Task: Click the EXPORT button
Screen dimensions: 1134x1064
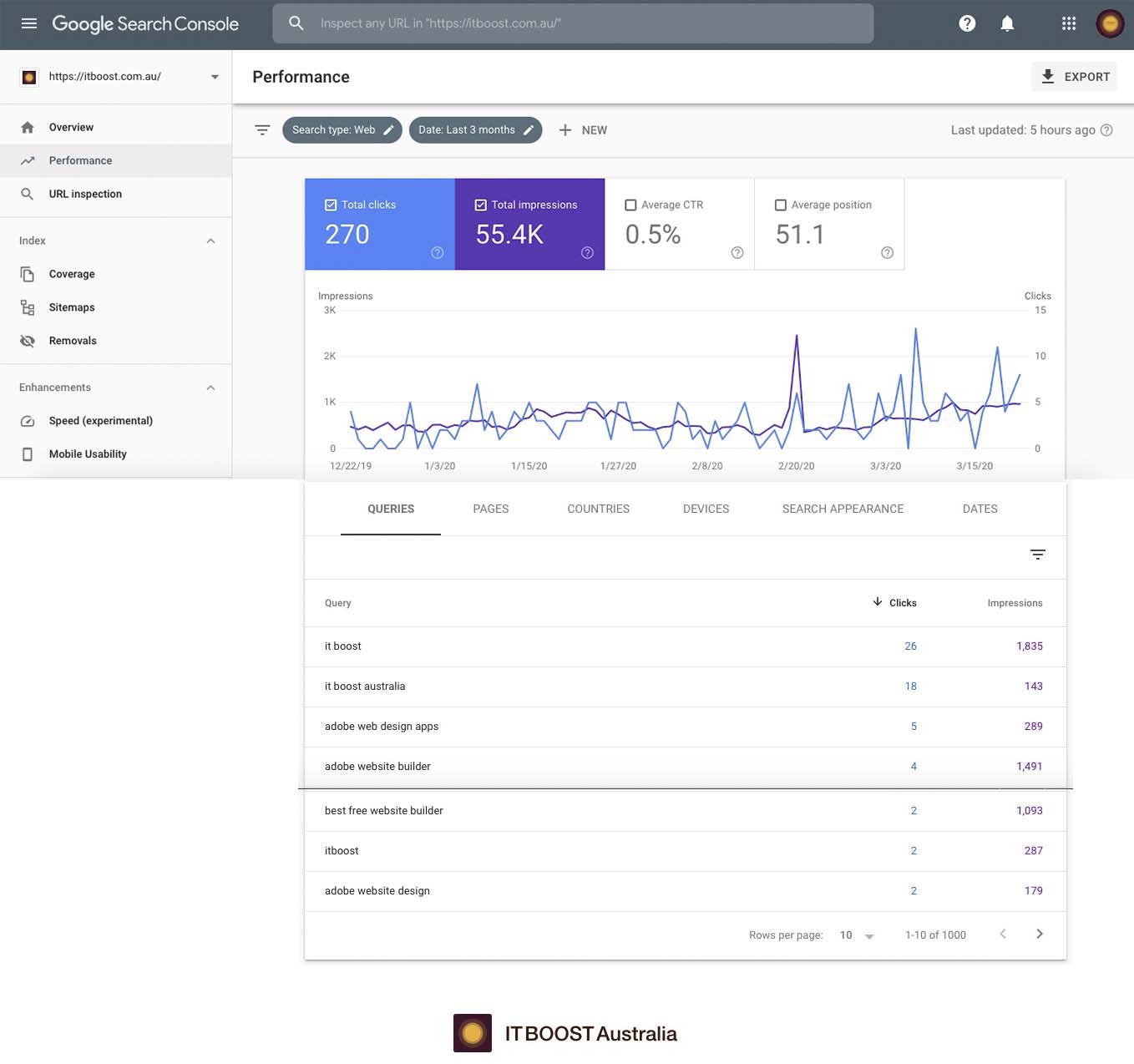Action: 1075,76
